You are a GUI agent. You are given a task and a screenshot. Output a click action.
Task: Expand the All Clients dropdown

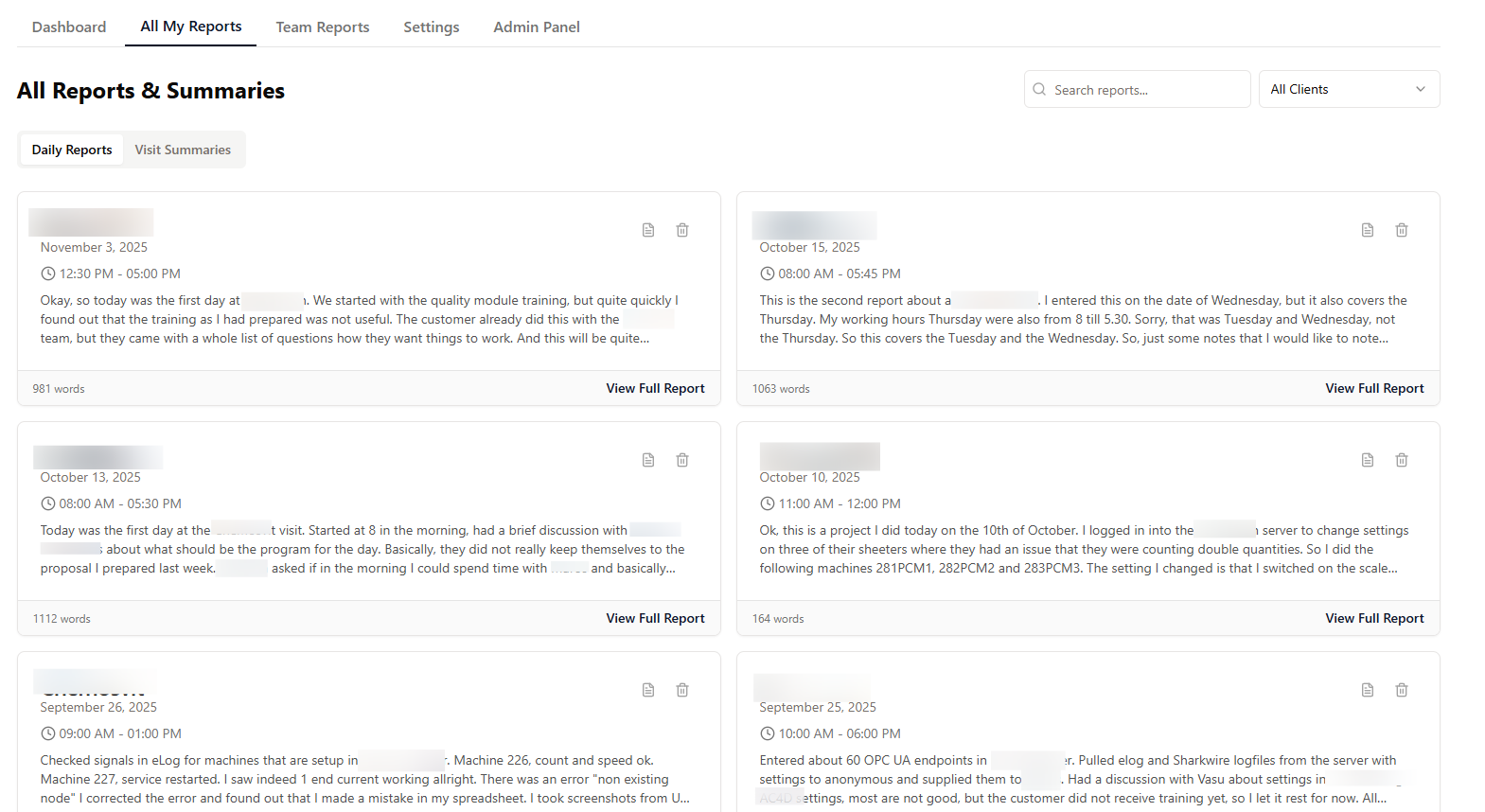coord(1349,89)
